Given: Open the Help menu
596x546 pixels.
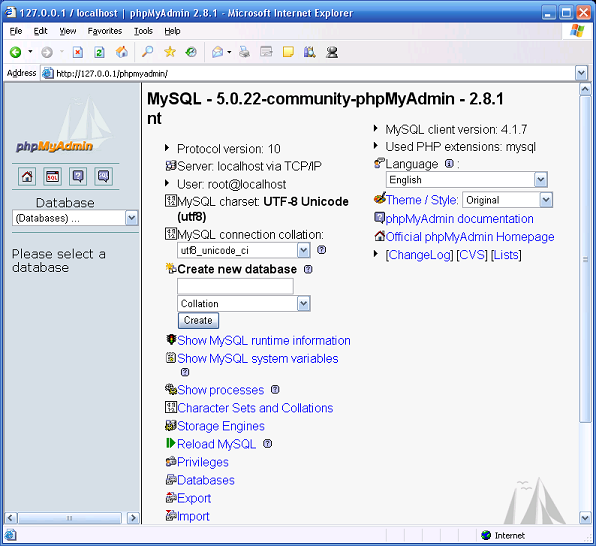Looking at the screenshot, I should tap(172, 31).
